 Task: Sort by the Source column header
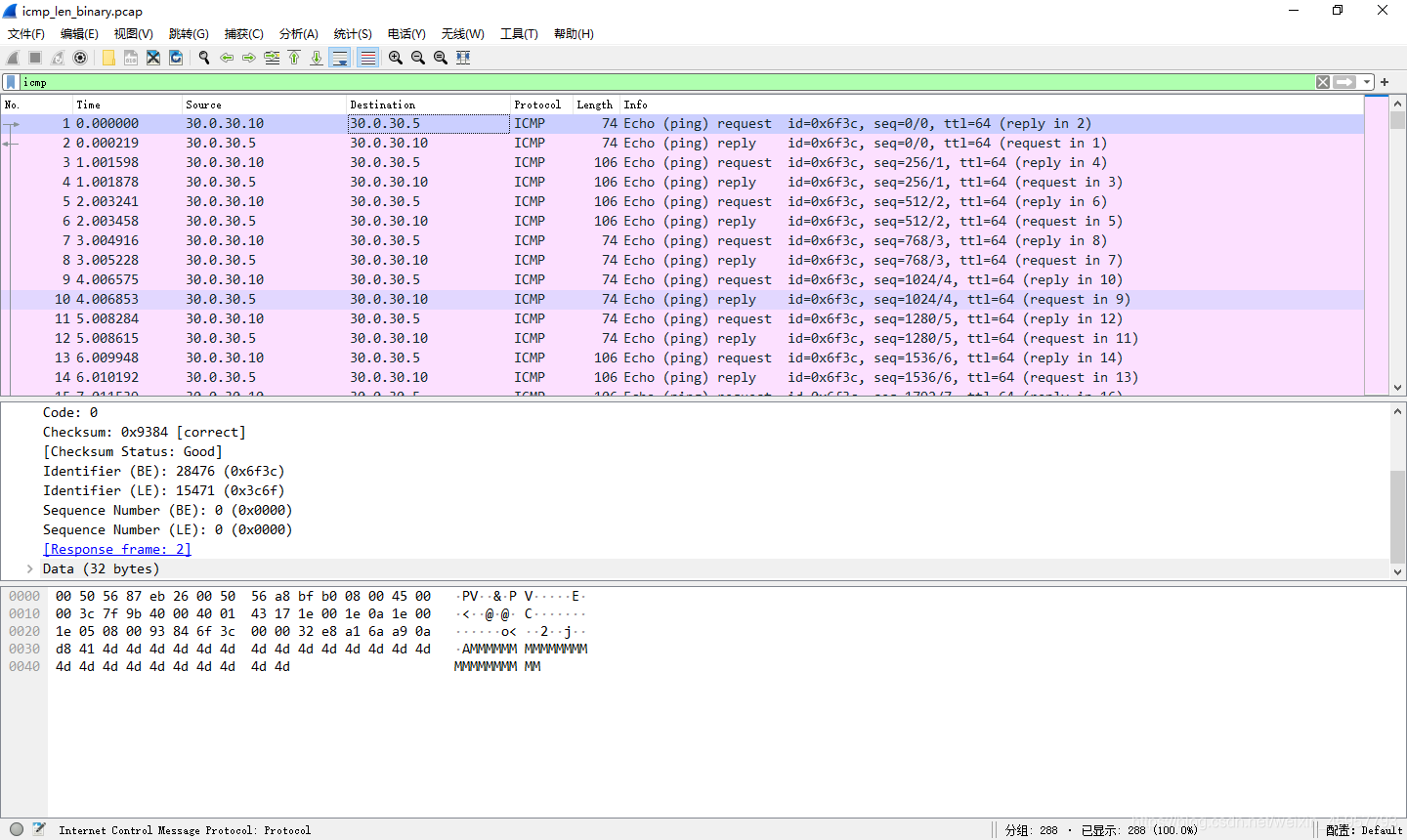[264, 105]
